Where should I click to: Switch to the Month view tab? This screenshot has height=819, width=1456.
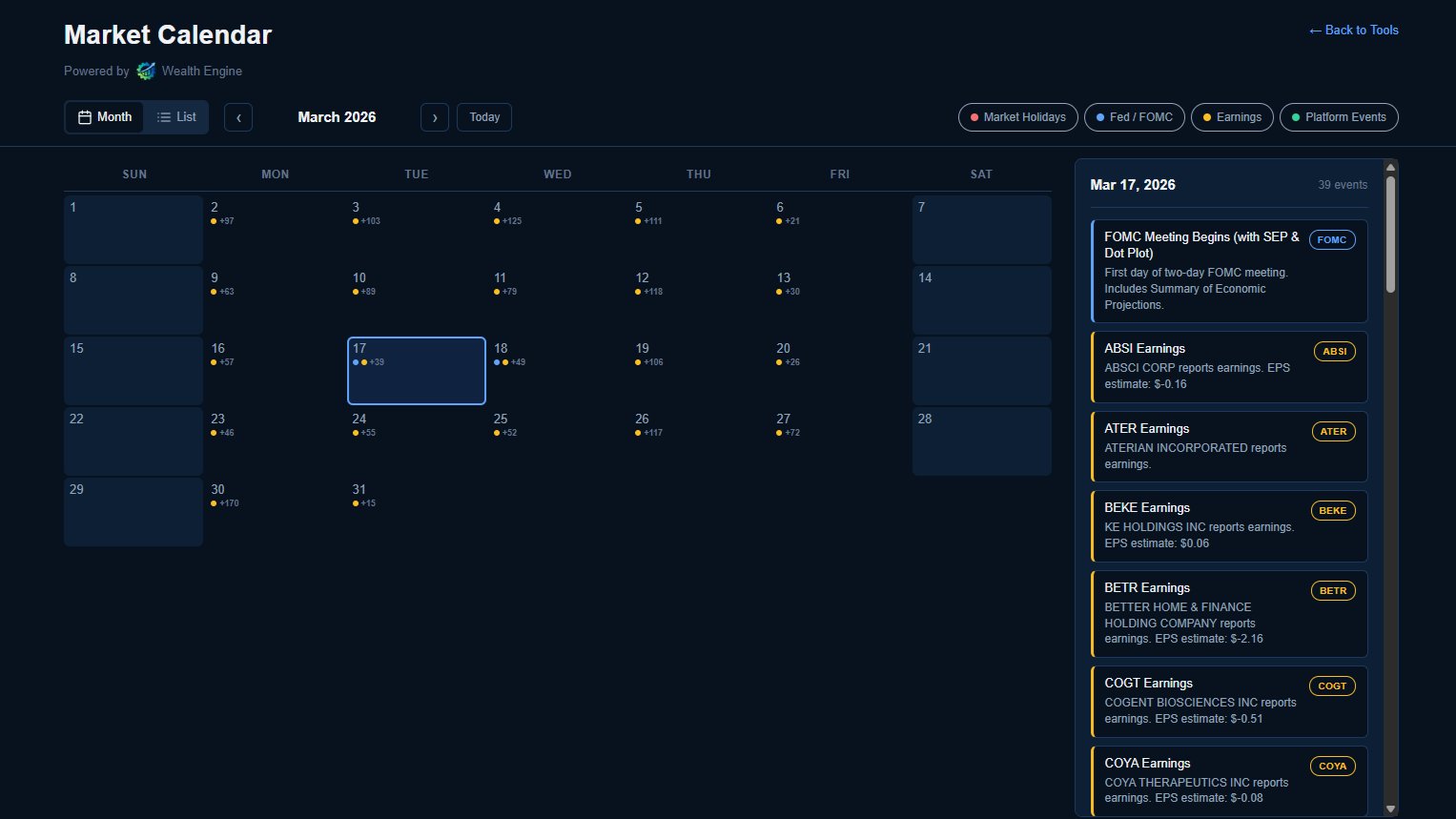point(104,116)
